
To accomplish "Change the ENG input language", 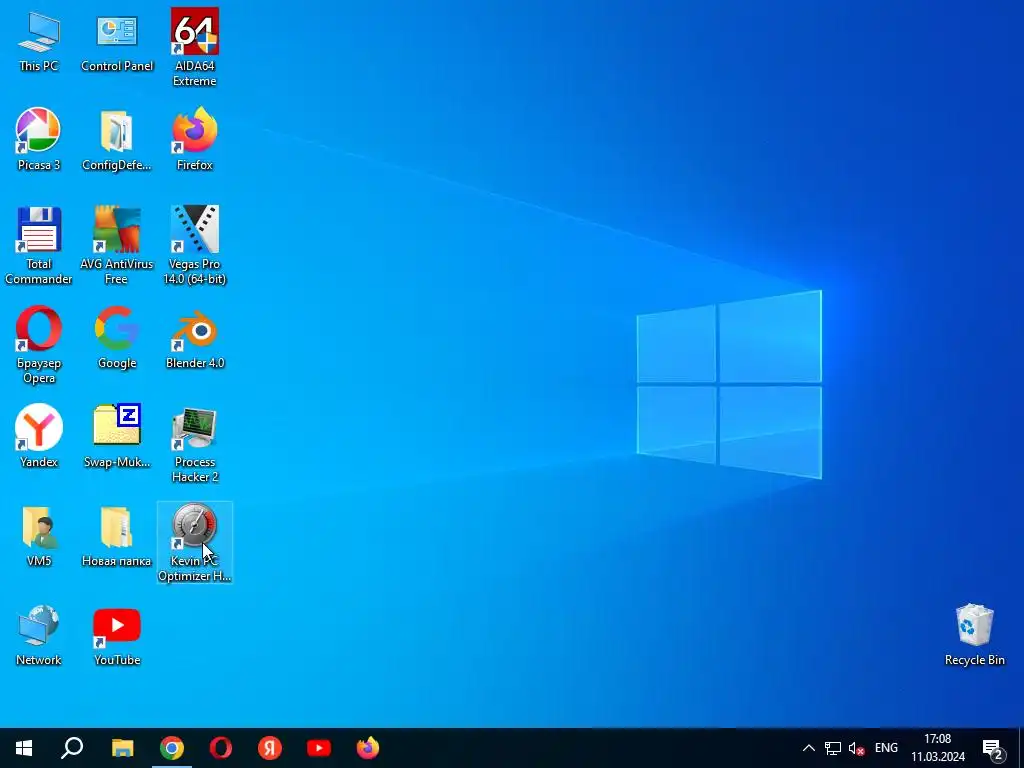I will coord(886,748).
